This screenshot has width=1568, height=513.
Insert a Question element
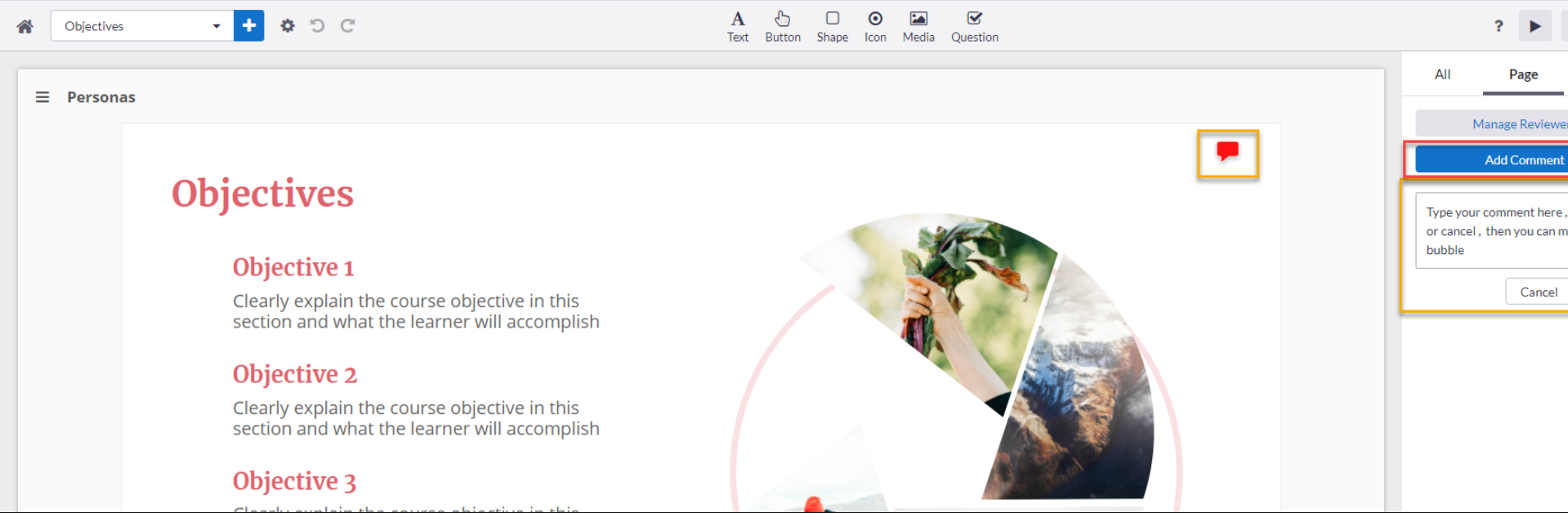[x=975, y=26]
